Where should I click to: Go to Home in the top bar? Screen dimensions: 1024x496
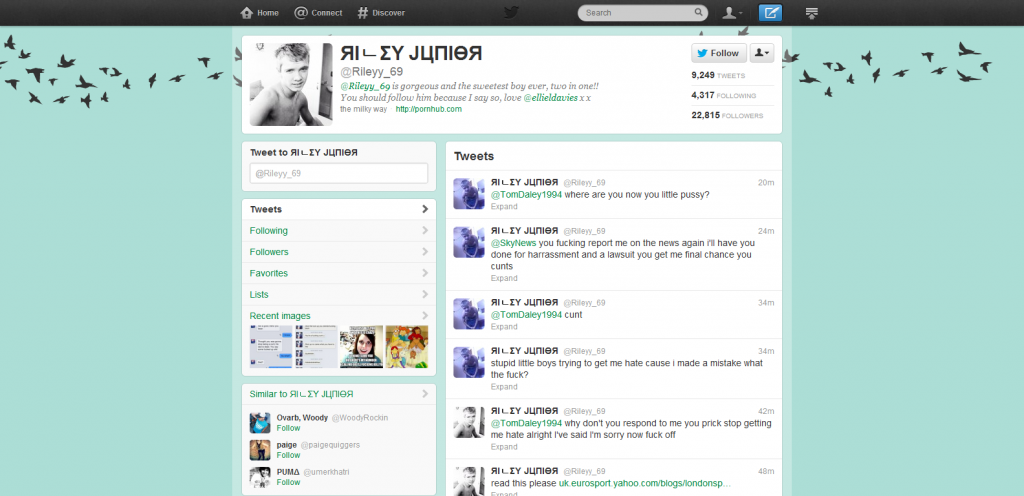(x=259, y=12)
